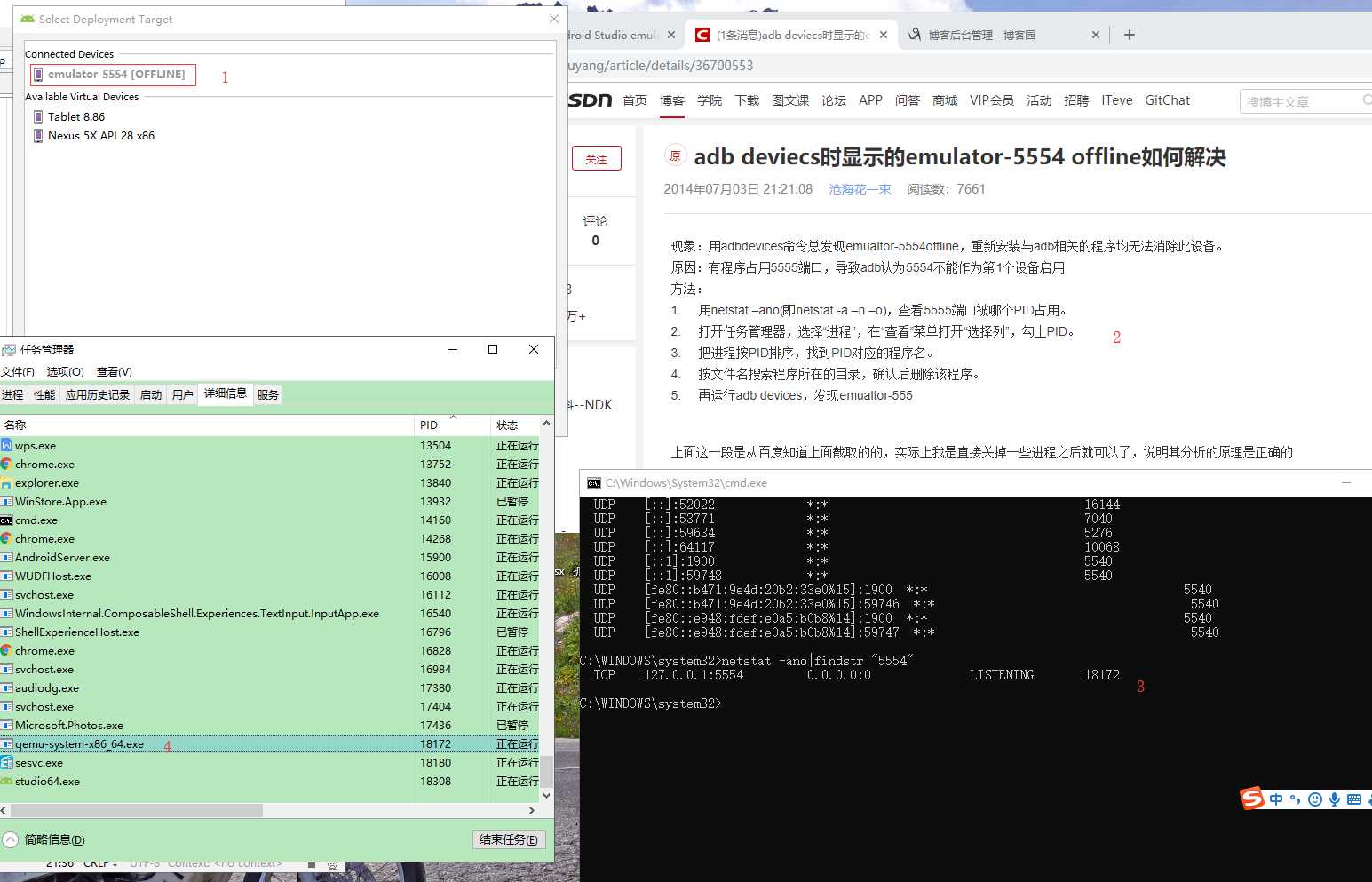Image resolution: width=1372 pixels, height=882 pixels.
Task: Toggle Sogou Chinese/English mode button
Action: click(x=1276, y=799)
